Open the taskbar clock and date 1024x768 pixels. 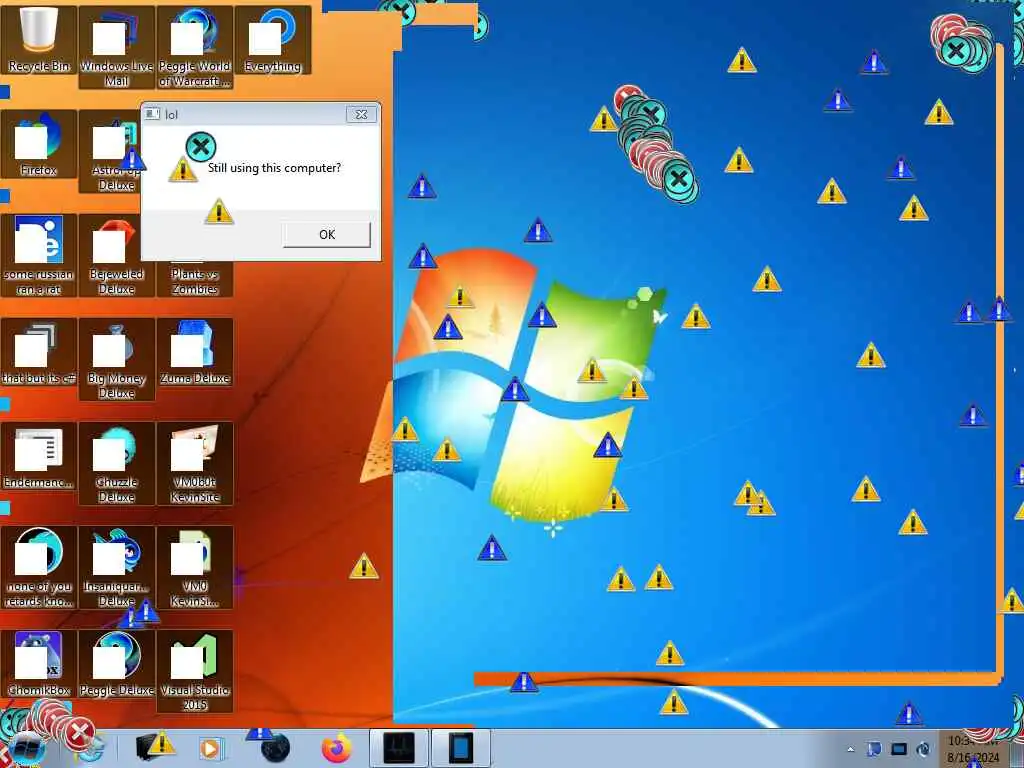[973, 750]
